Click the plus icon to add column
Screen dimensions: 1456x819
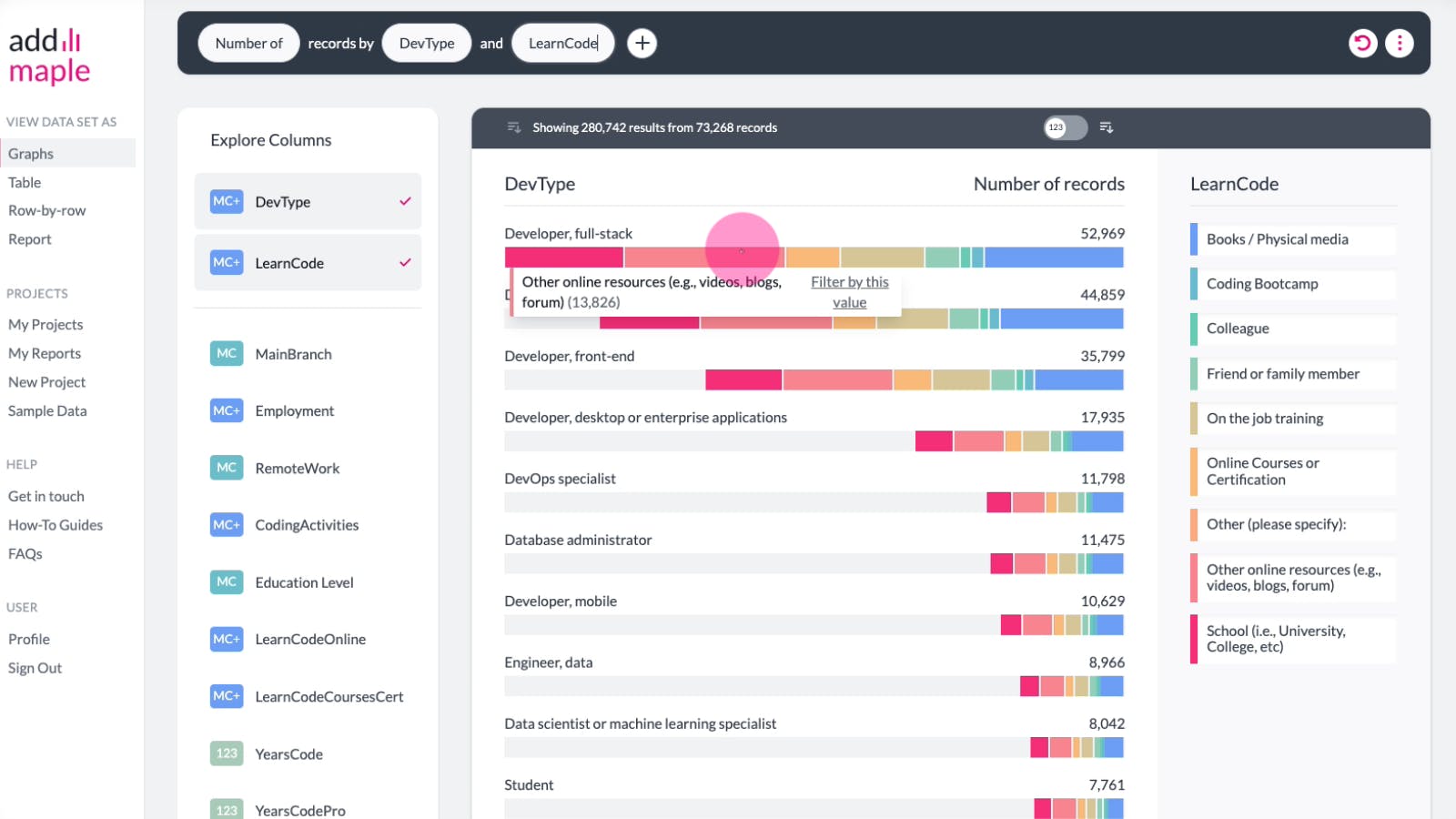(x=642, y=43)
